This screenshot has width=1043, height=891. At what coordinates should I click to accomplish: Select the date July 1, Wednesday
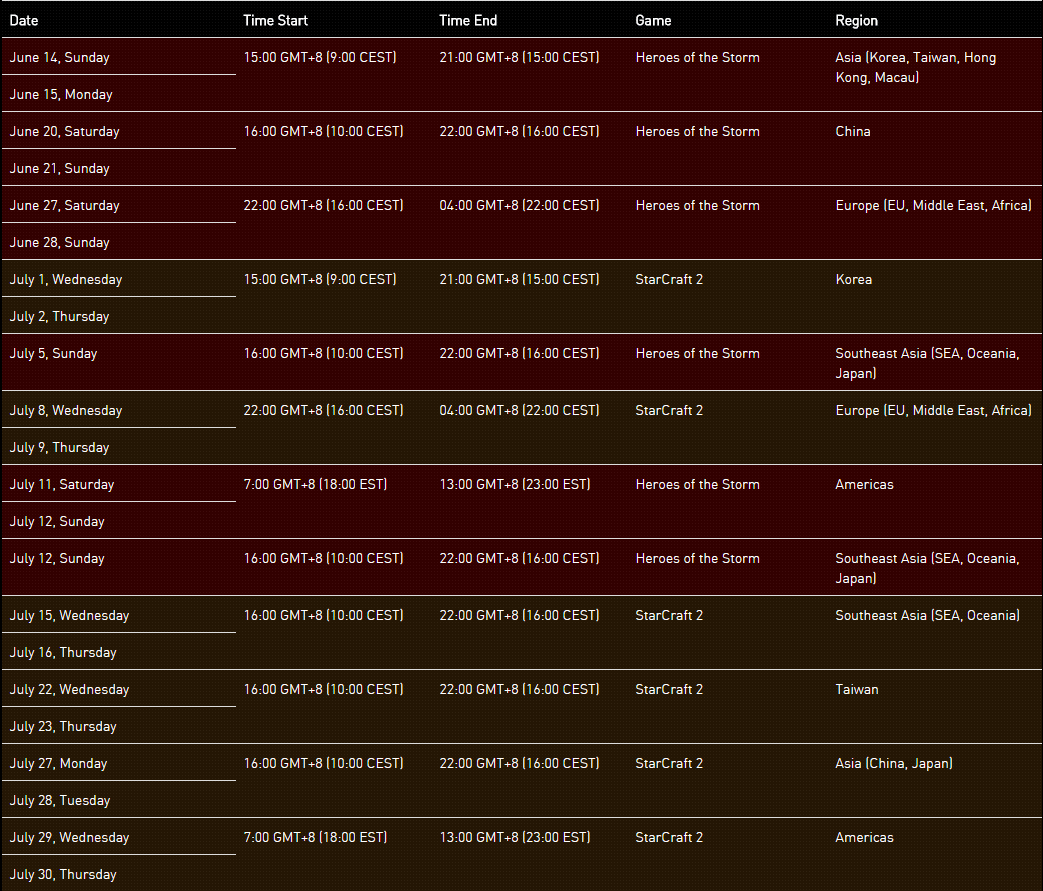66,279
